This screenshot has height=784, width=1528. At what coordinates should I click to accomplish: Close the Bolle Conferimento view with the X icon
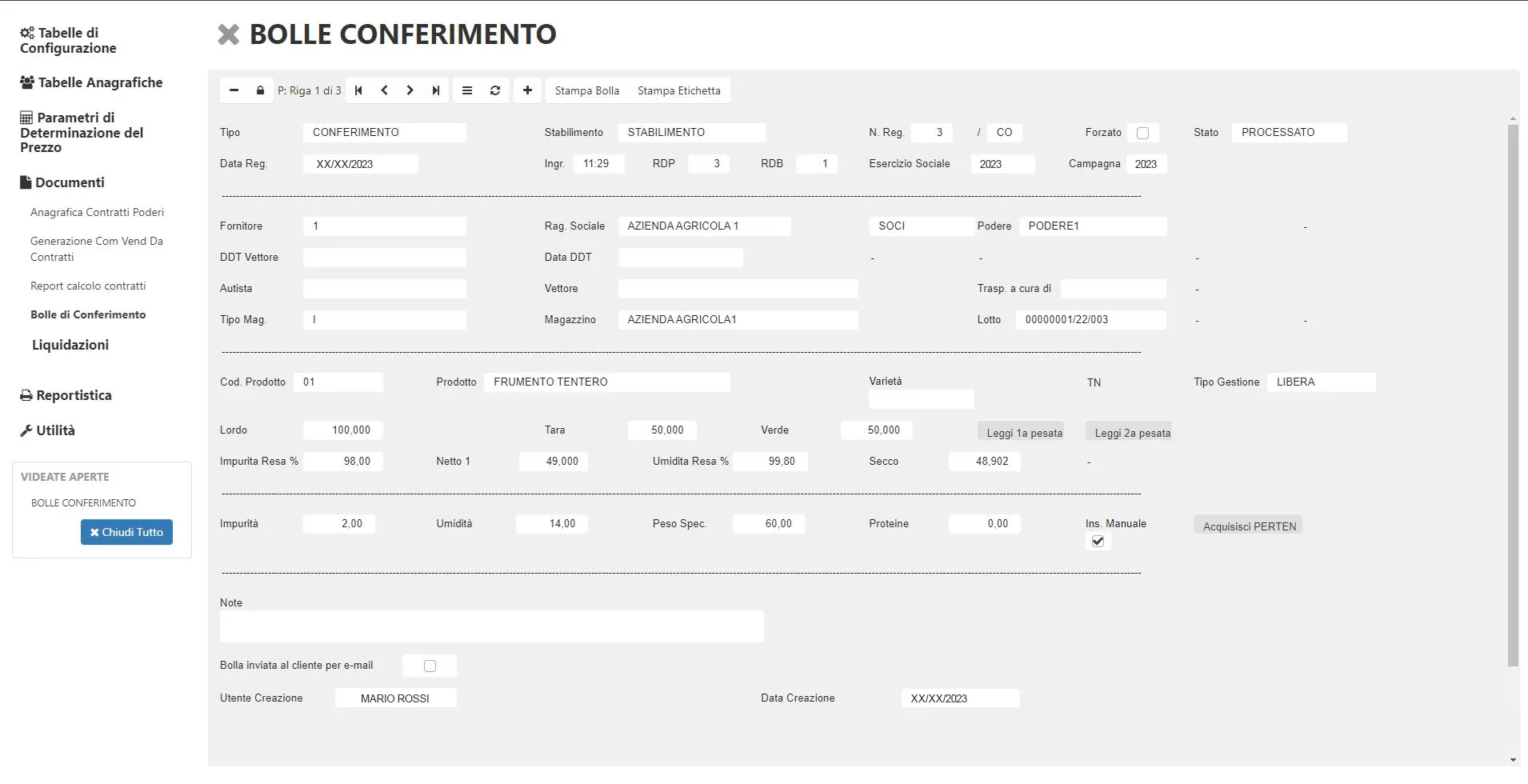pyautogui.click(x=229, y=34)
